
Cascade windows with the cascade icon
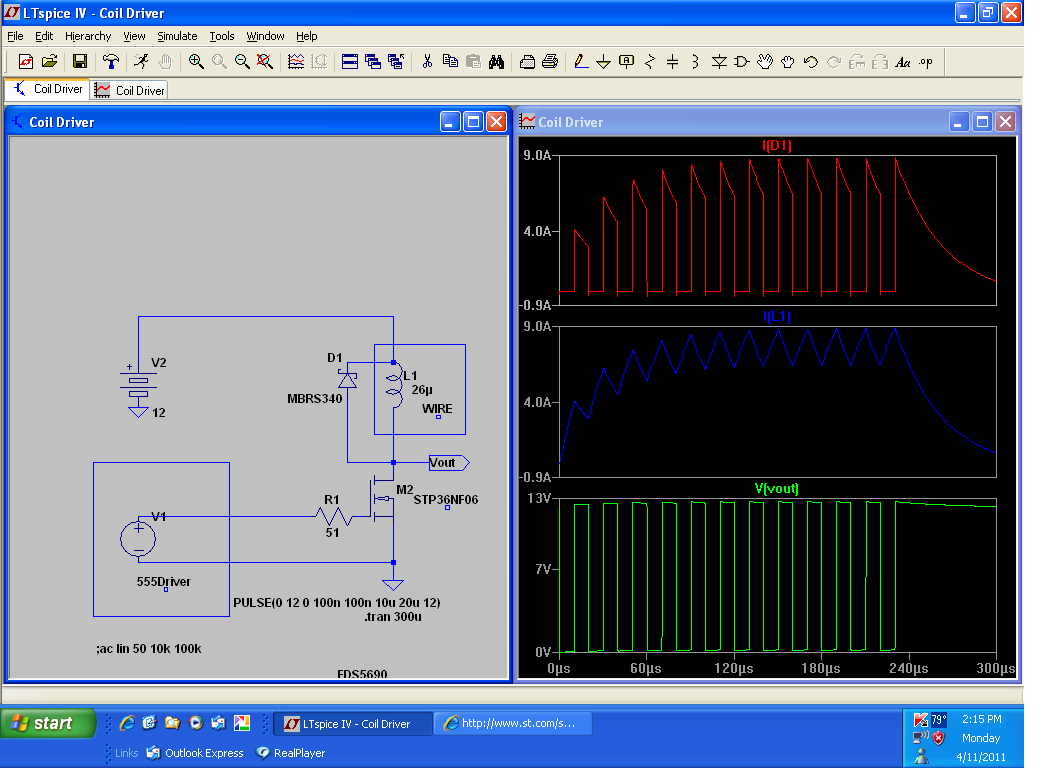coord(373,62)
